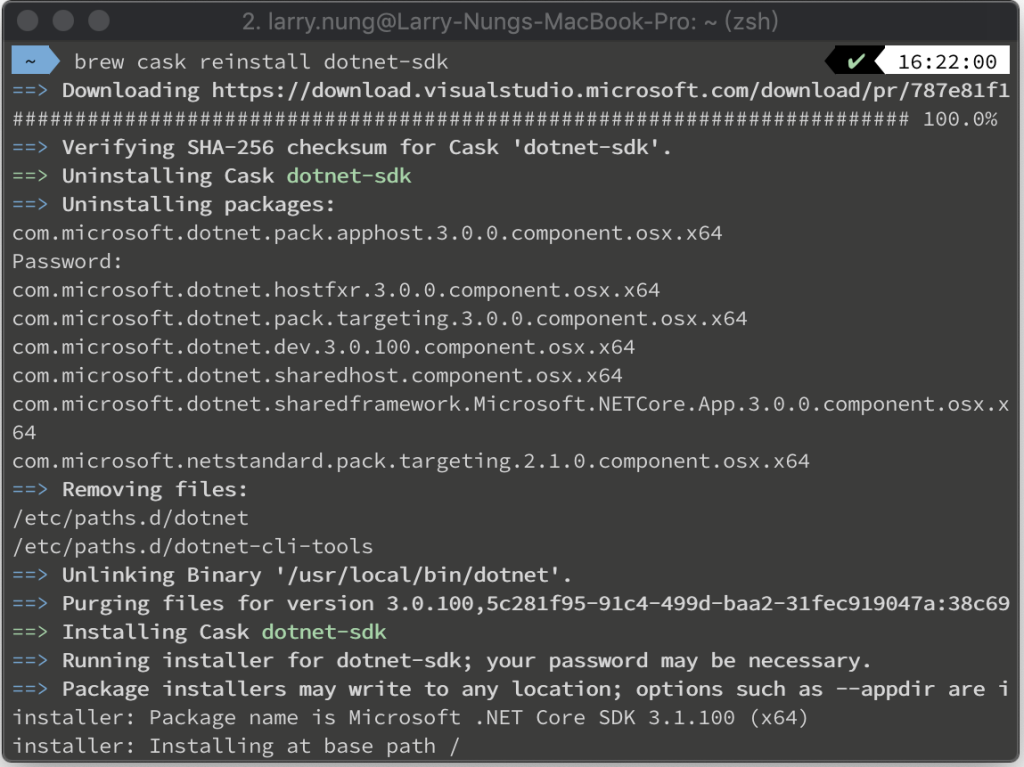
Task: Click the arrow before Verifying SHA-256 checksum
Action: pyautogui.click(x=30, y=147)
